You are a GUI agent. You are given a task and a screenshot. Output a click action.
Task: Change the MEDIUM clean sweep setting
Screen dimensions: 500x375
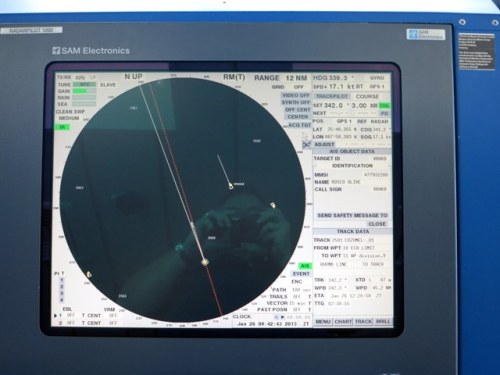(x=69, y=118)
